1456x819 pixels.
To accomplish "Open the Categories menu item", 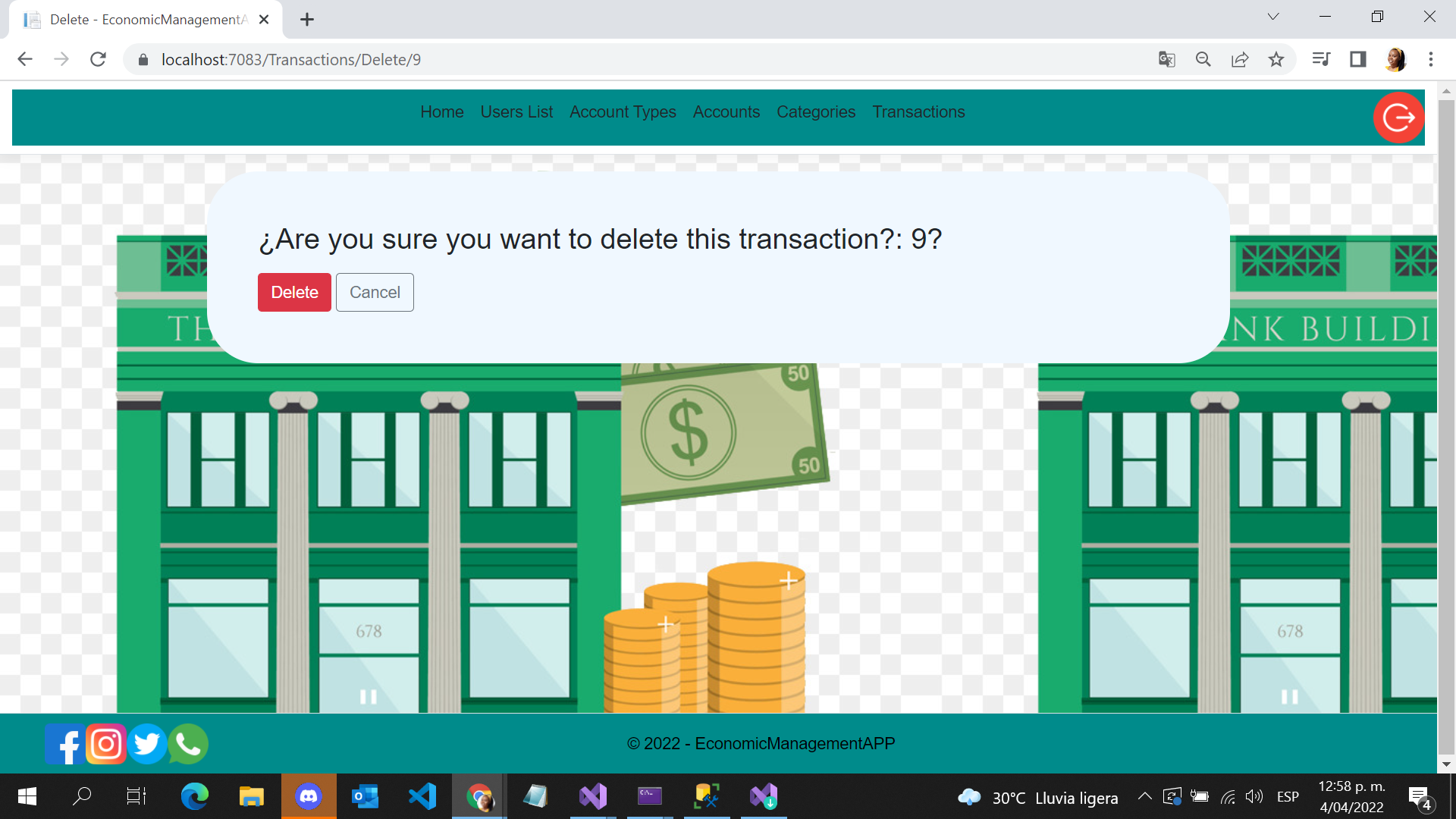I will click(x=816, y=111).
